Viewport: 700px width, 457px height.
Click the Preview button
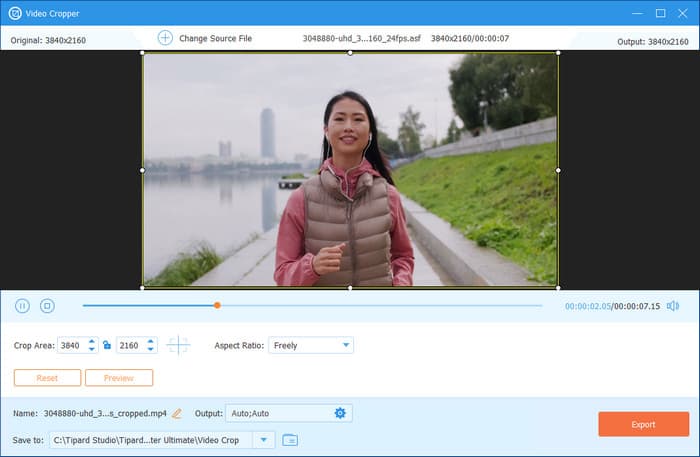(119, 378)
